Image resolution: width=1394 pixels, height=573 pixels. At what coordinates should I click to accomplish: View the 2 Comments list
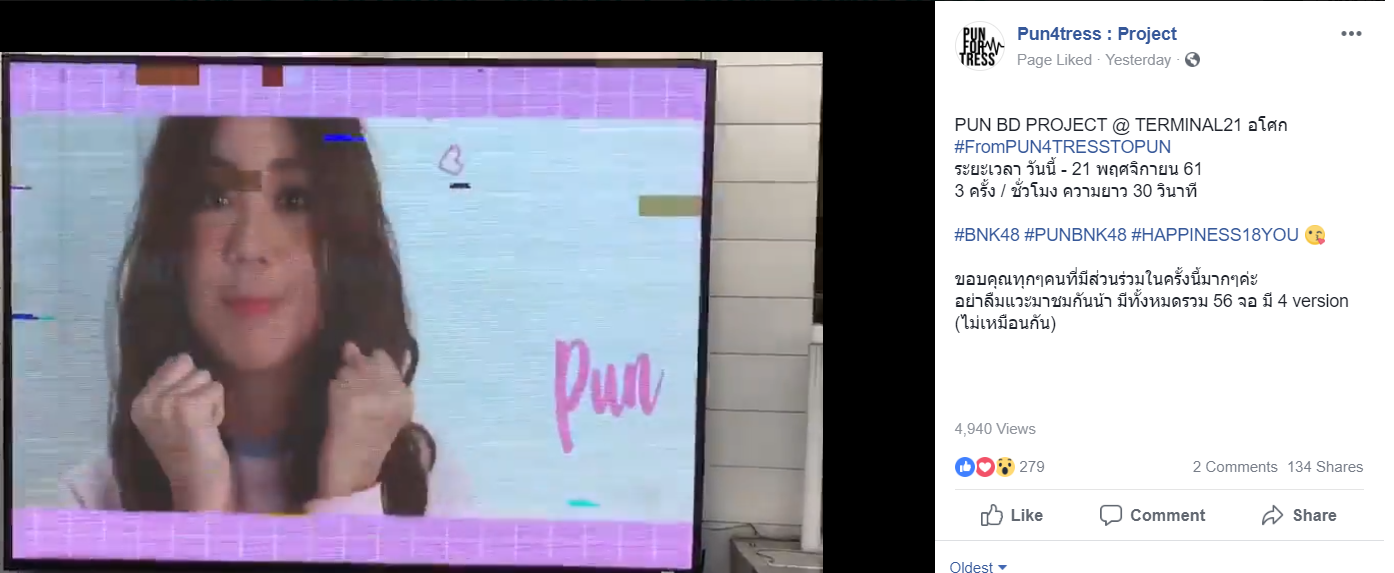point(1235,467)
